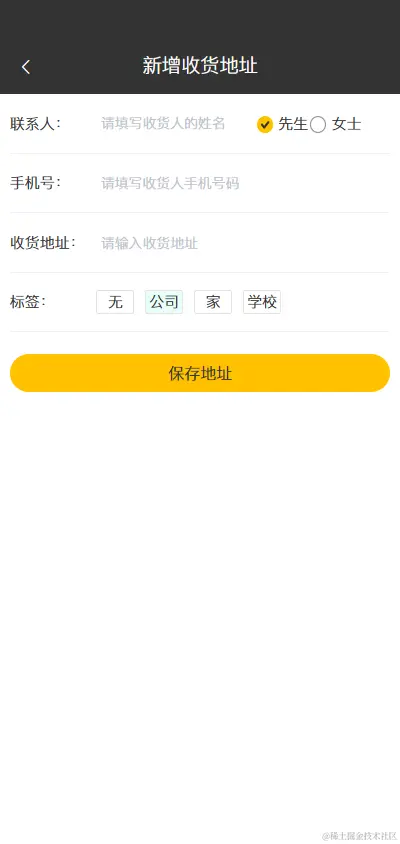Choose the 学校 tag option

pos(262,302)
